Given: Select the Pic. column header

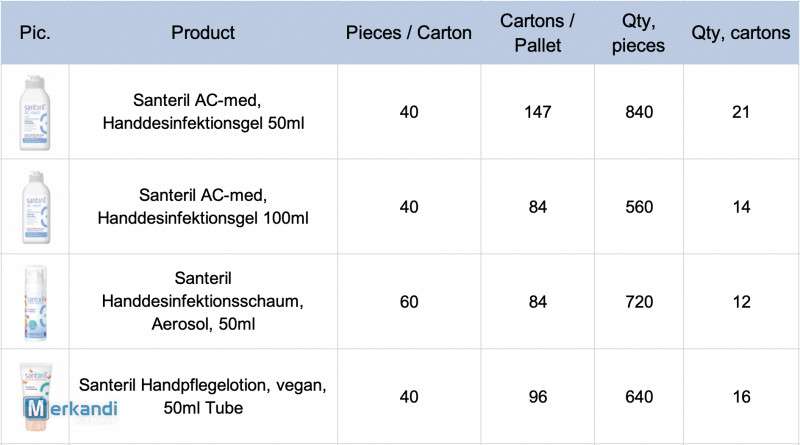Looking at the screenshot, I should [x=35, y=33].
